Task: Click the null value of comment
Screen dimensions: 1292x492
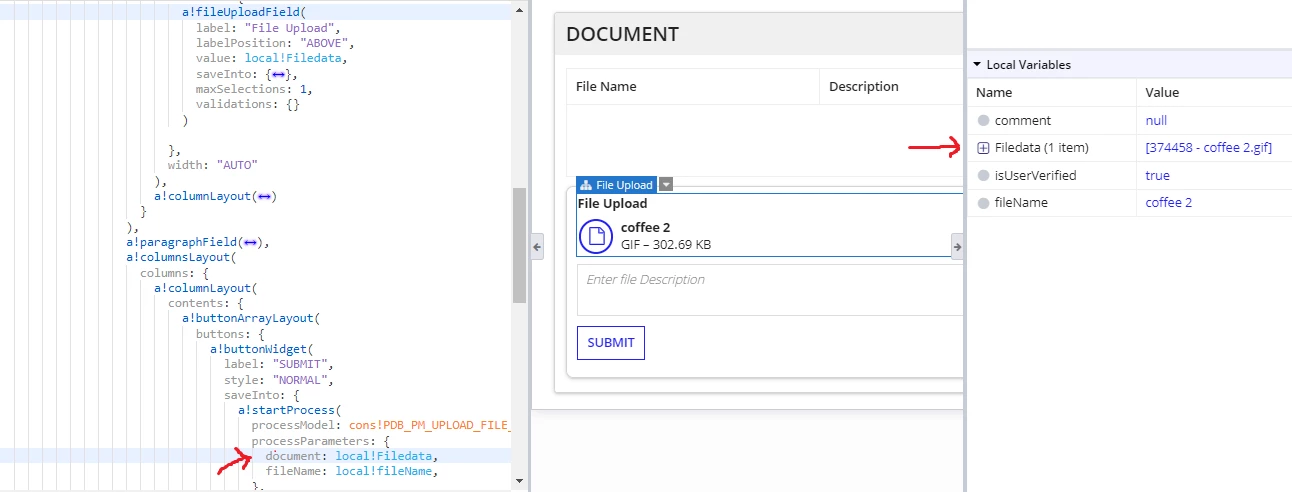Action: pyautogui.click(x=1156, y=120)
